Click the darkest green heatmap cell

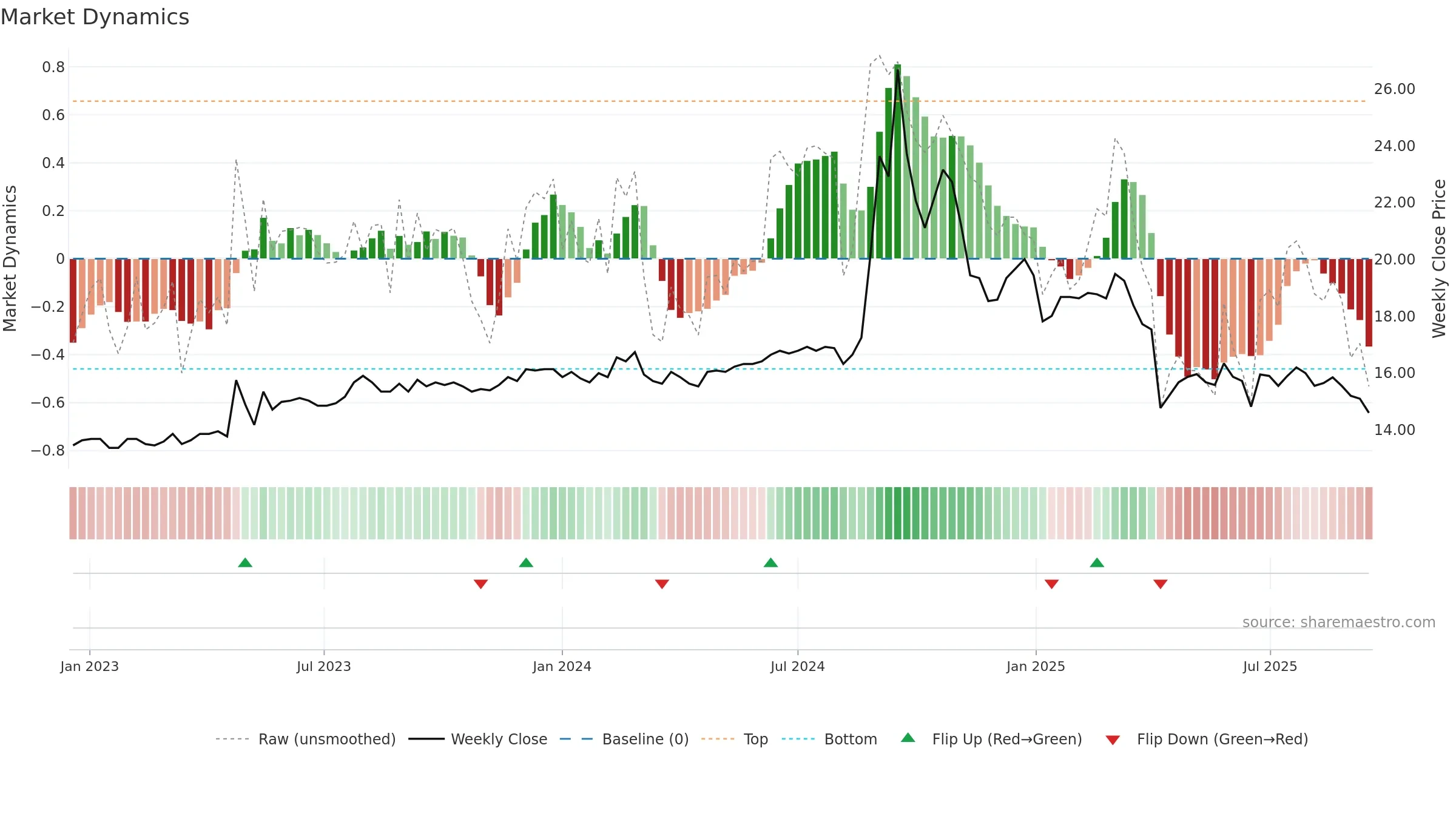897,513
